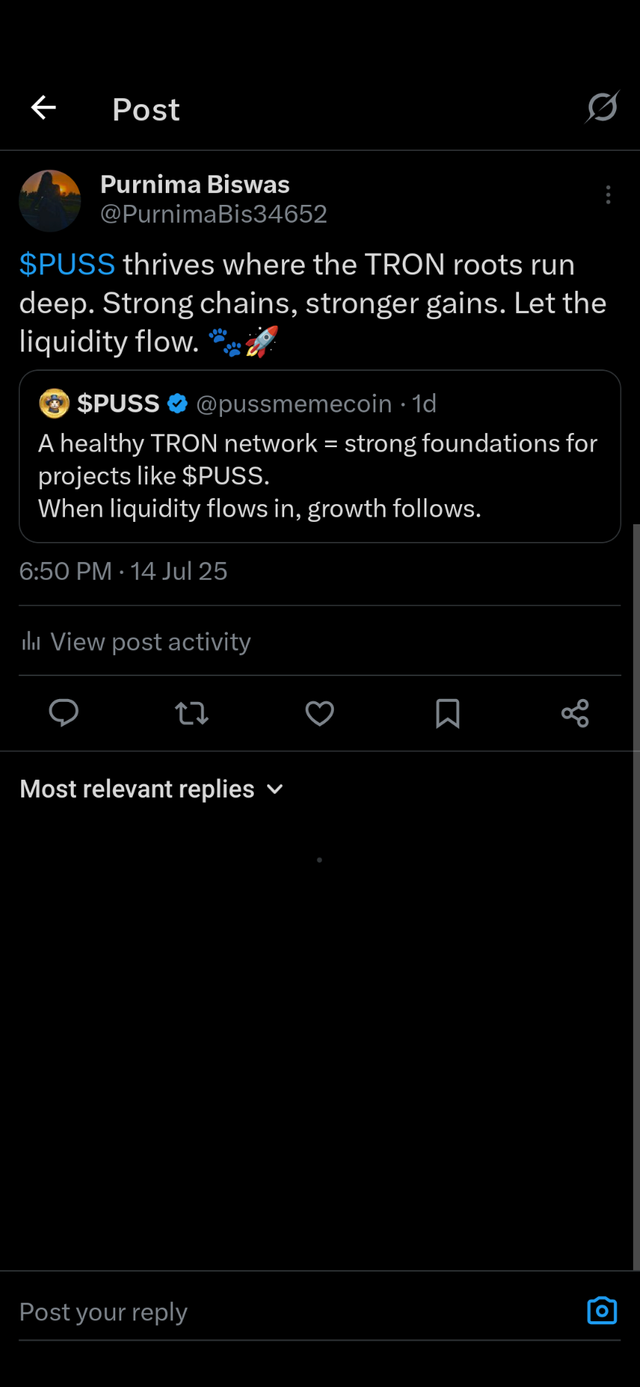Like the post with the heart icon

point(320,713)
